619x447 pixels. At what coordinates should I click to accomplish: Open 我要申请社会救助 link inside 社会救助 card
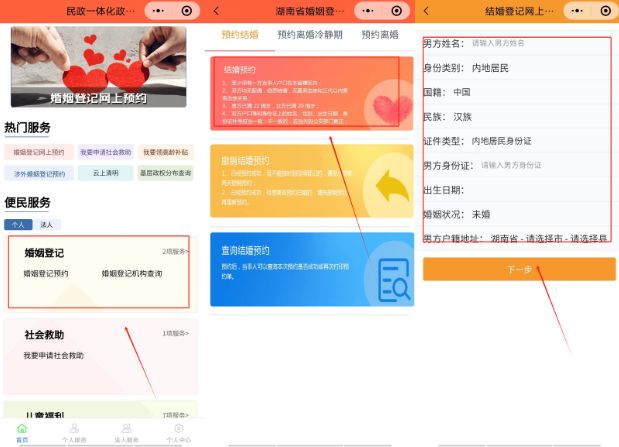coord(54,355)
